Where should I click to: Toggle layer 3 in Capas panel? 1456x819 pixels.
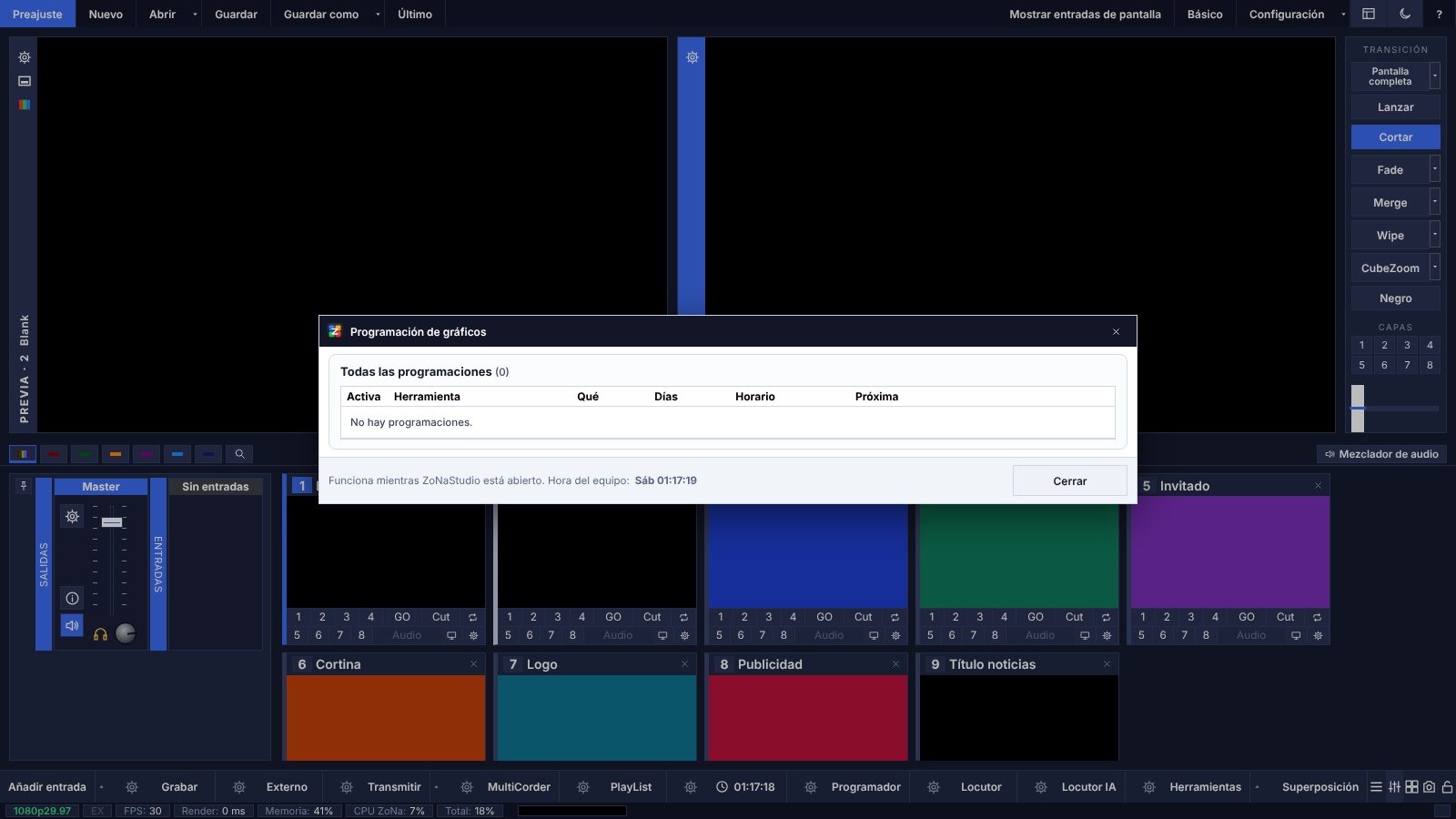(x=1407, y=345)
